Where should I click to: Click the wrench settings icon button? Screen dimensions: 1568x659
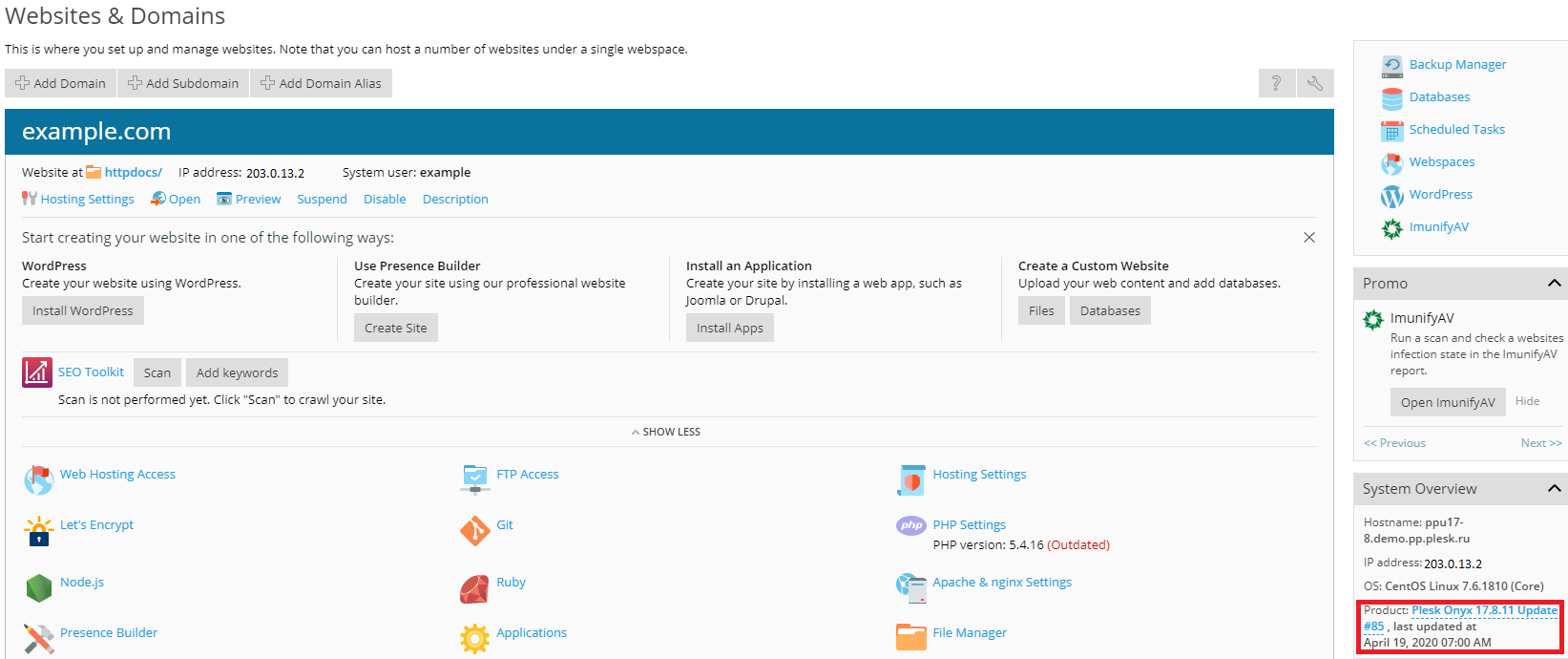(x=1314, y=83)
